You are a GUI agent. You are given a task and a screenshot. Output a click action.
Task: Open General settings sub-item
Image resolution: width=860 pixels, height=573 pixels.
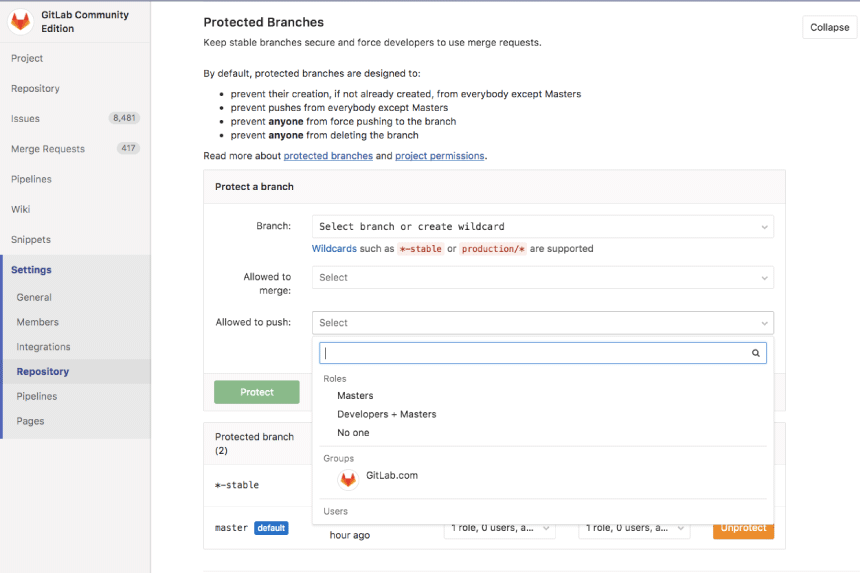pos(34,297)
